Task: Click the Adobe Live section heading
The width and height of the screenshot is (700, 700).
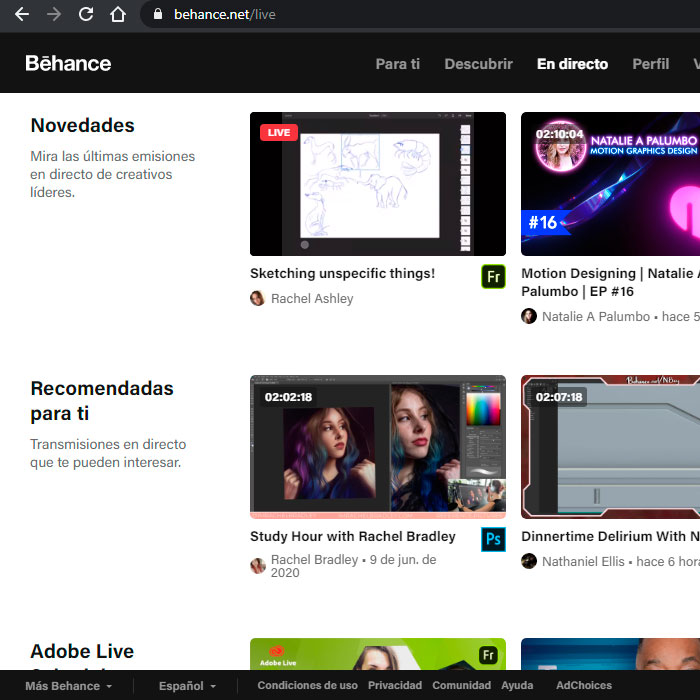Action: (x=82, y=651)
